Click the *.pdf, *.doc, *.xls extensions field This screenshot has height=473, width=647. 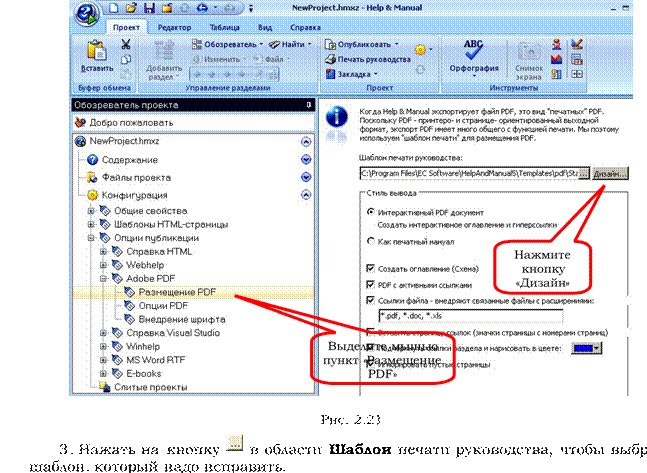pos(470,316)
